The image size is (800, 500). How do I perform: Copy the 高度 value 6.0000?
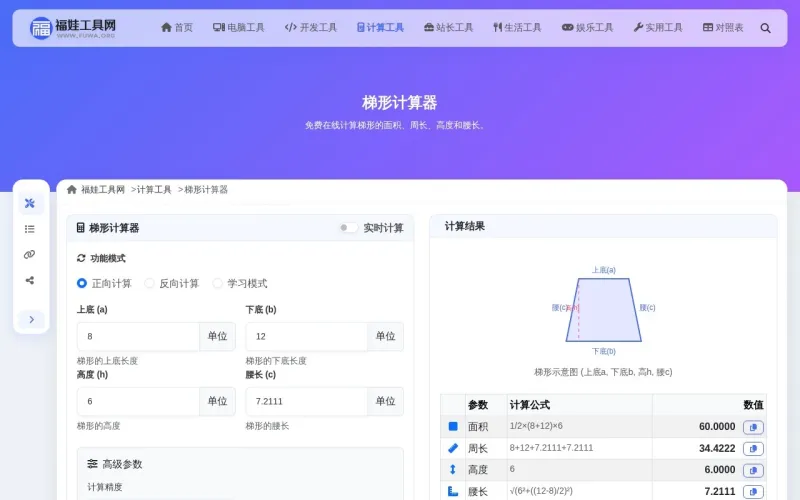click(753, 470)
